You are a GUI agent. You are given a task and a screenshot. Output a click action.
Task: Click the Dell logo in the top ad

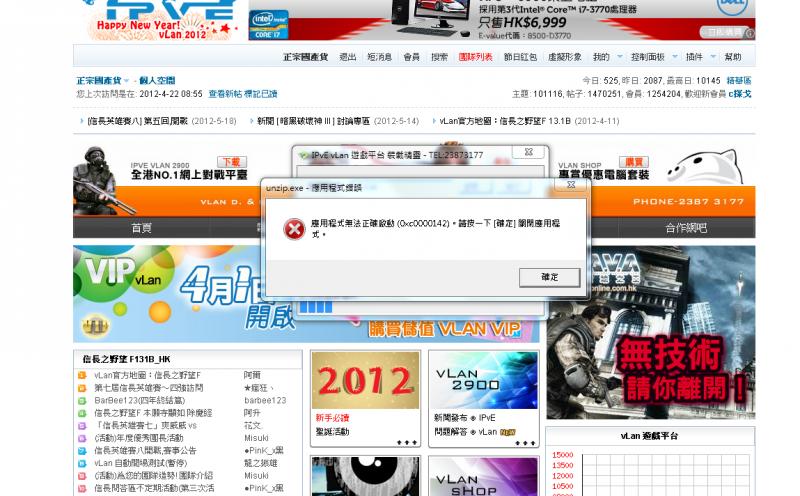point(732,6)
